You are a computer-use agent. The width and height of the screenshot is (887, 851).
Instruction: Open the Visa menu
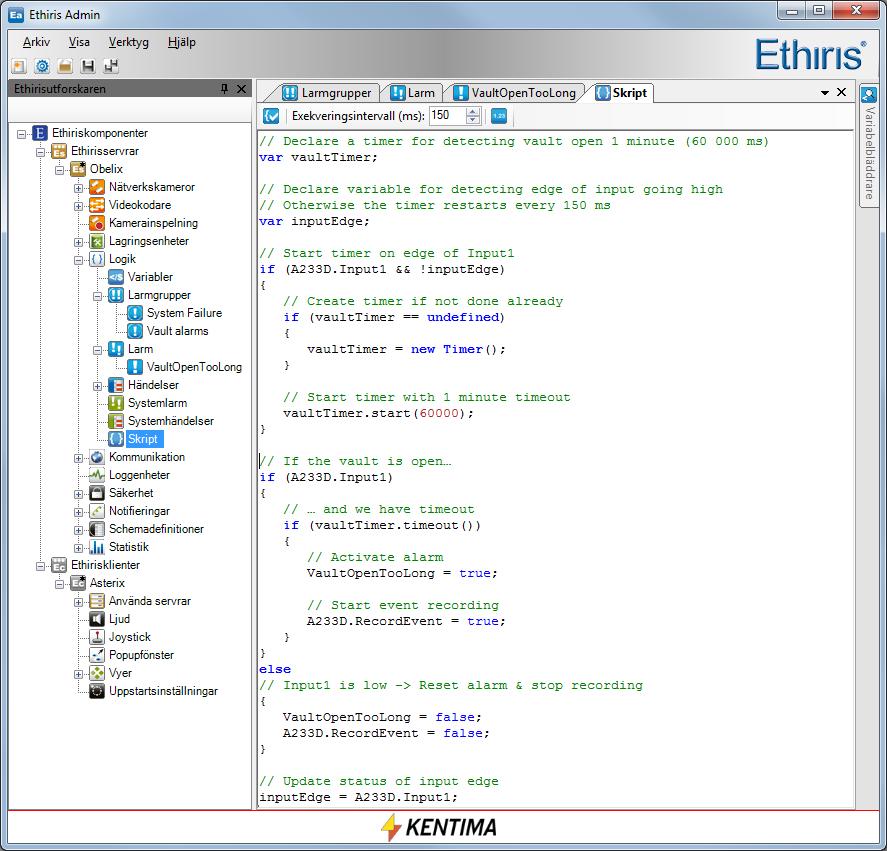click(79, 42)
